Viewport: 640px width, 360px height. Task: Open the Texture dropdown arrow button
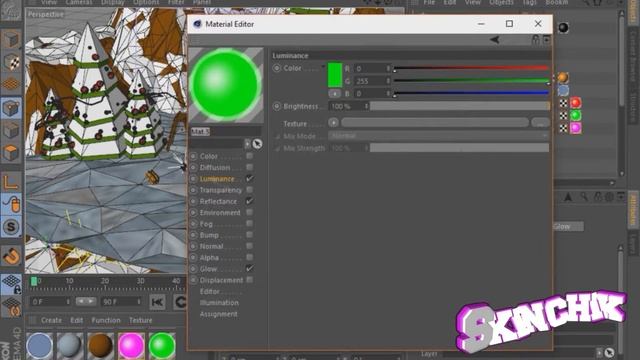[x=333, y=122]
